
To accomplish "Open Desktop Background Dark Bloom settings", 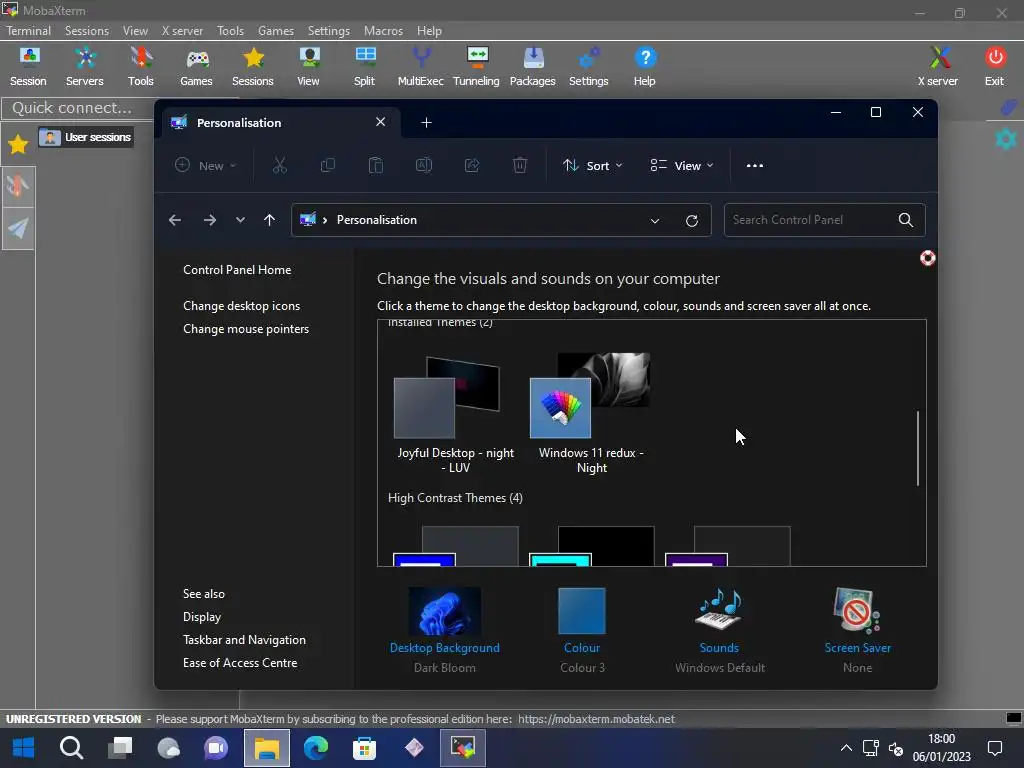I will click(x=445, y=630).
